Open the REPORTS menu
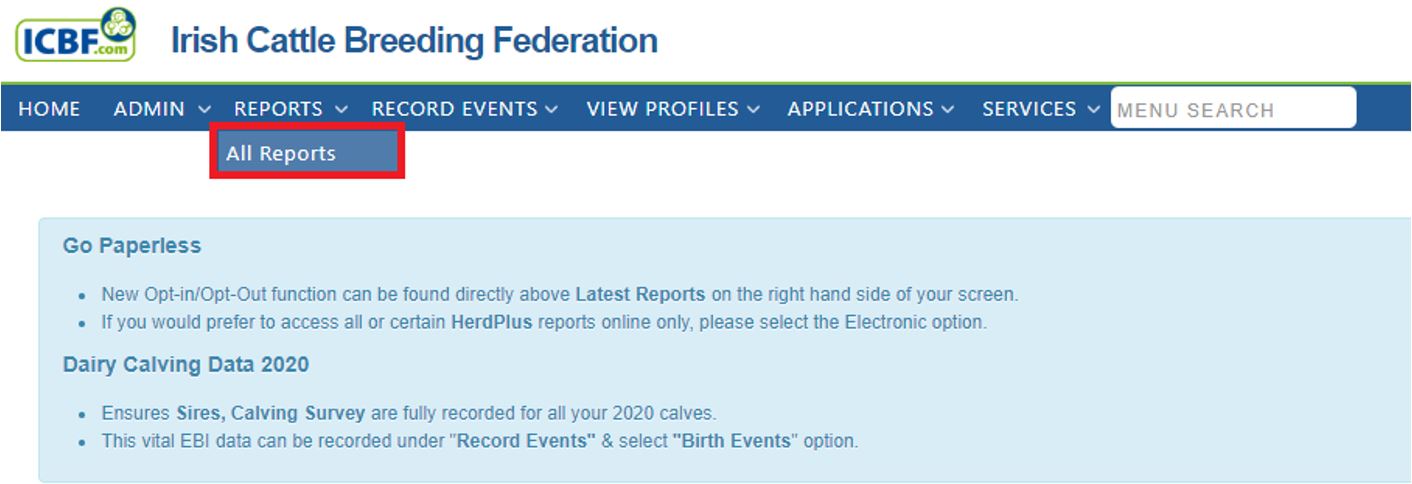 point(278,109)
